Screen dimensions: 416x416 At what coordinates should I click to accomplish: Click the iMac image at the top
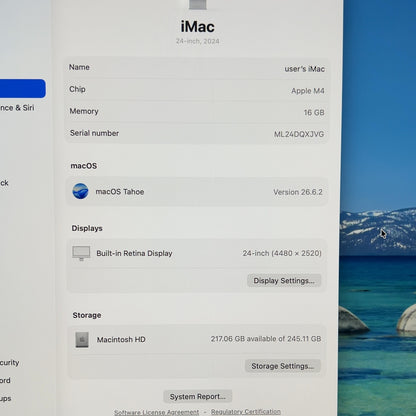(198, 4)
